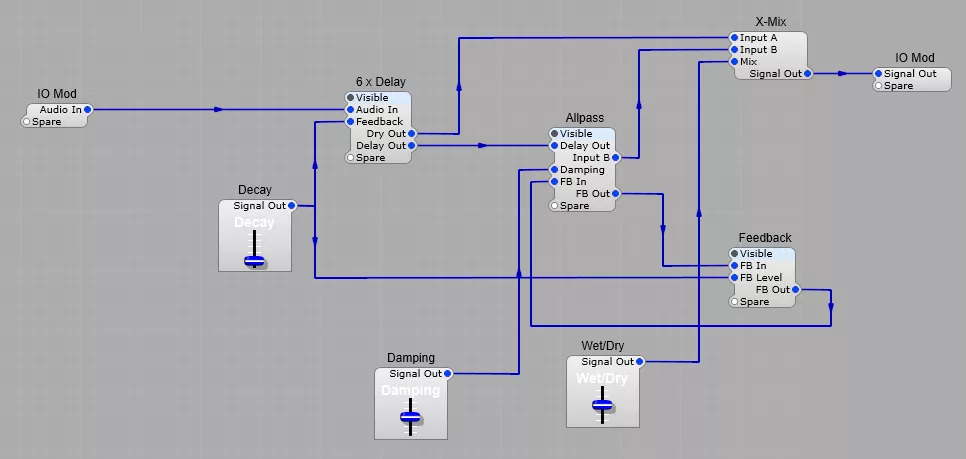966x459 pixels.
Task: Click the Audio In port on input IO Mod
Action: [87, 110]
